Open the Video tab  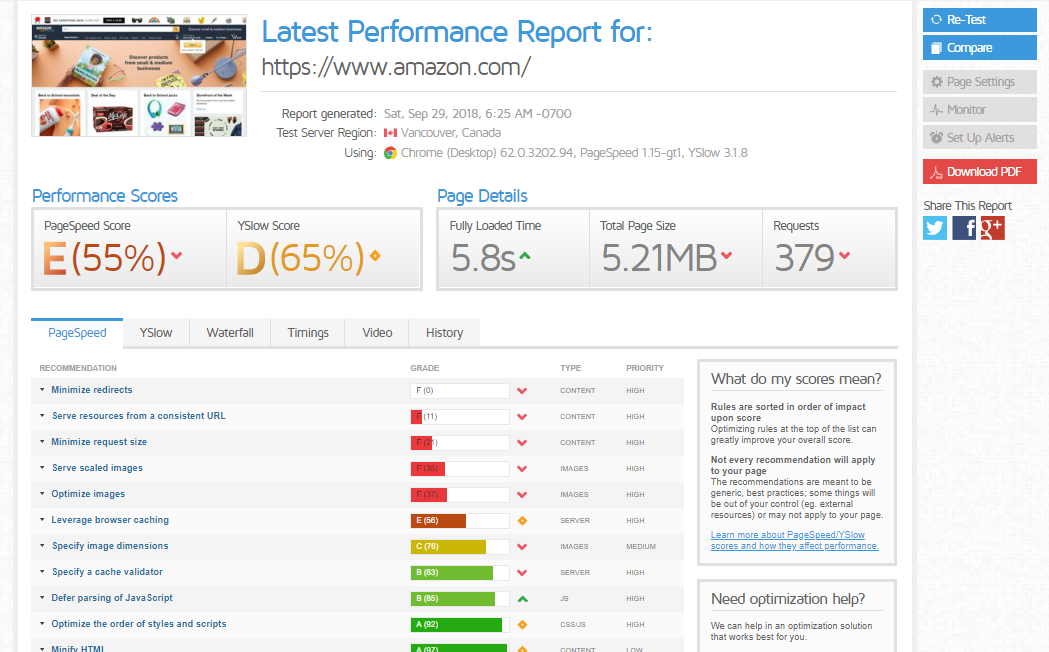(377, 333)
